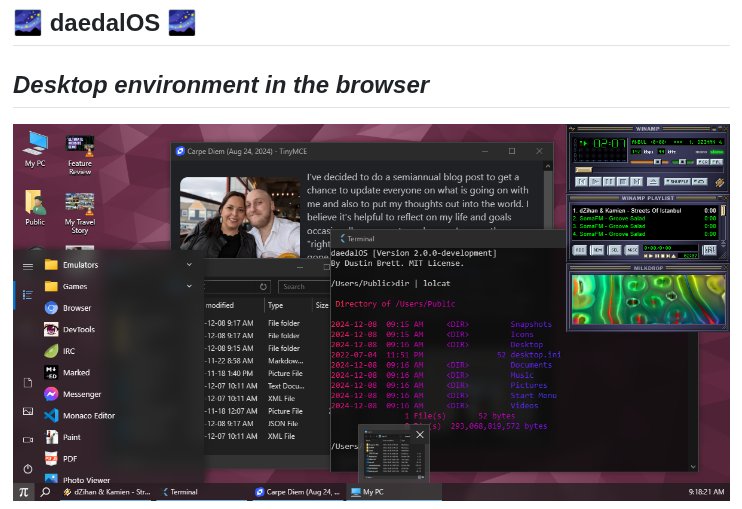Click the pi Start button on taskbar
Screen dimensions: 742x509
pos(24,492)
